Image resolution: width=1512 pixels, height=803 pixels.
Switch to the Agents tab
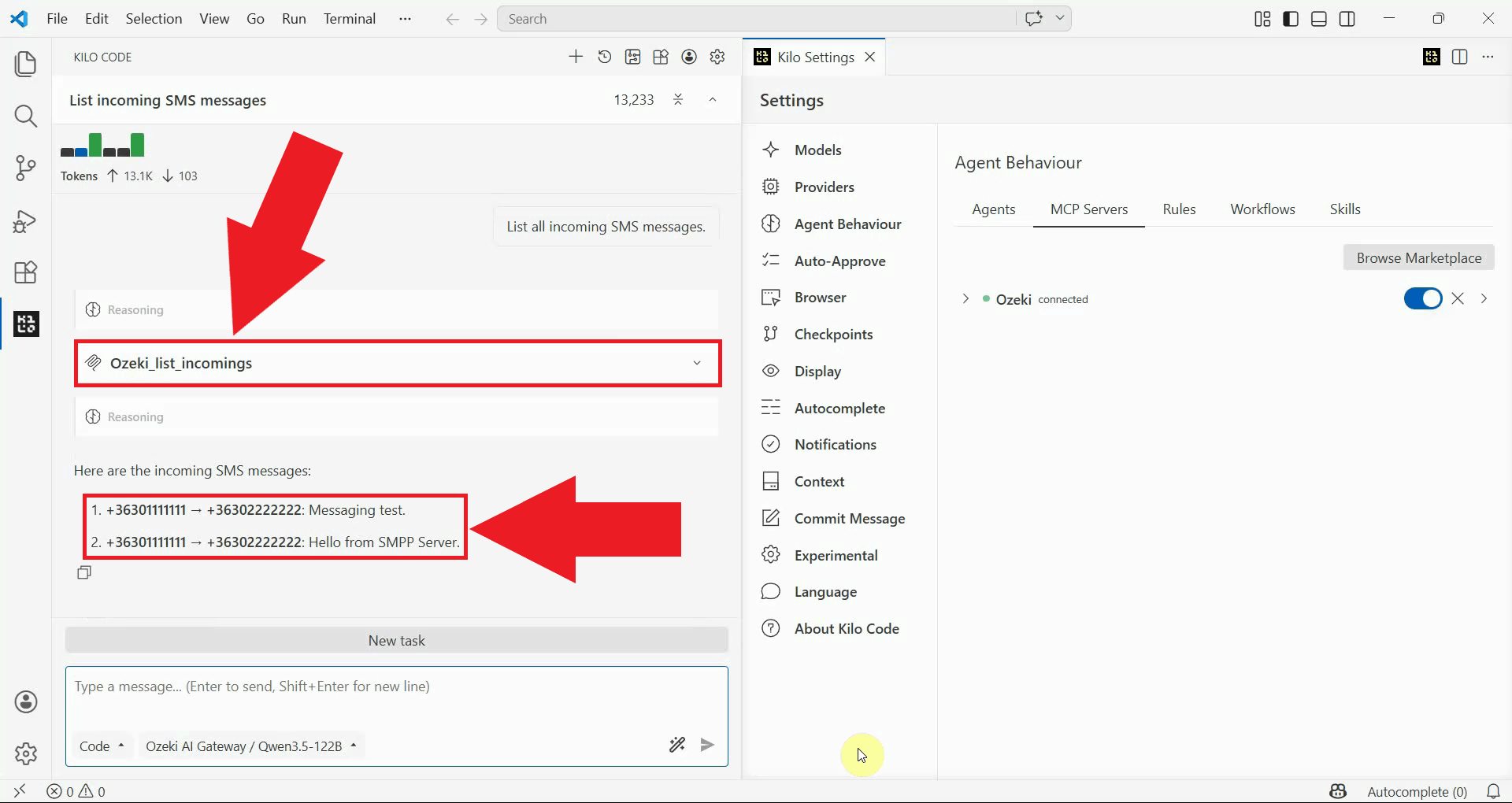pos(993,209)
